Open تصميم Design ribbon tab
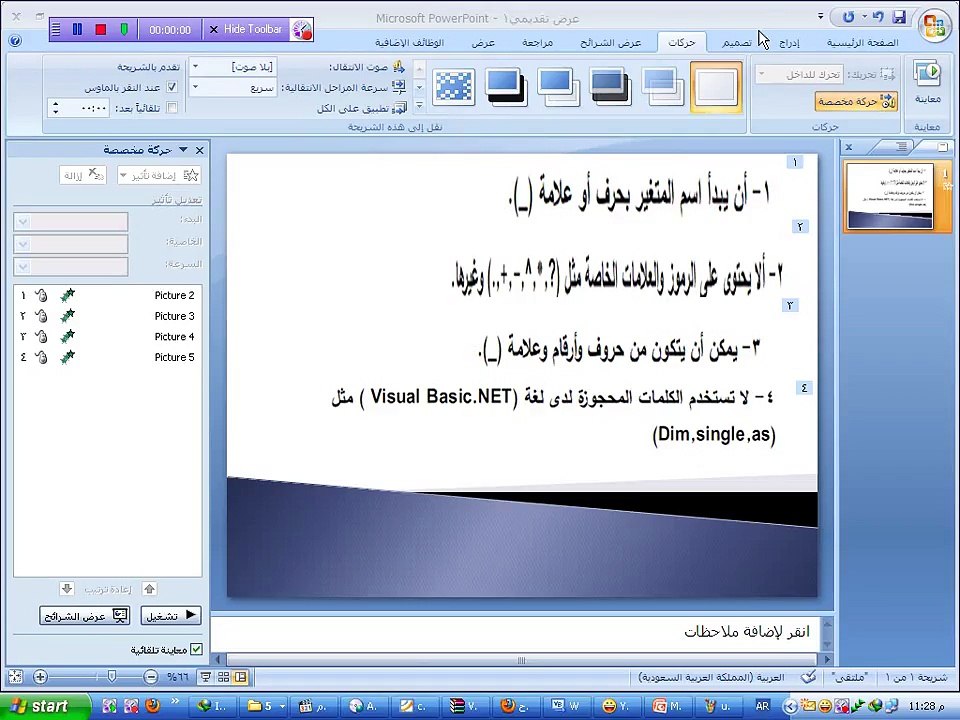The width and height of the screenshot is (960, 720). tap(737, 42)
